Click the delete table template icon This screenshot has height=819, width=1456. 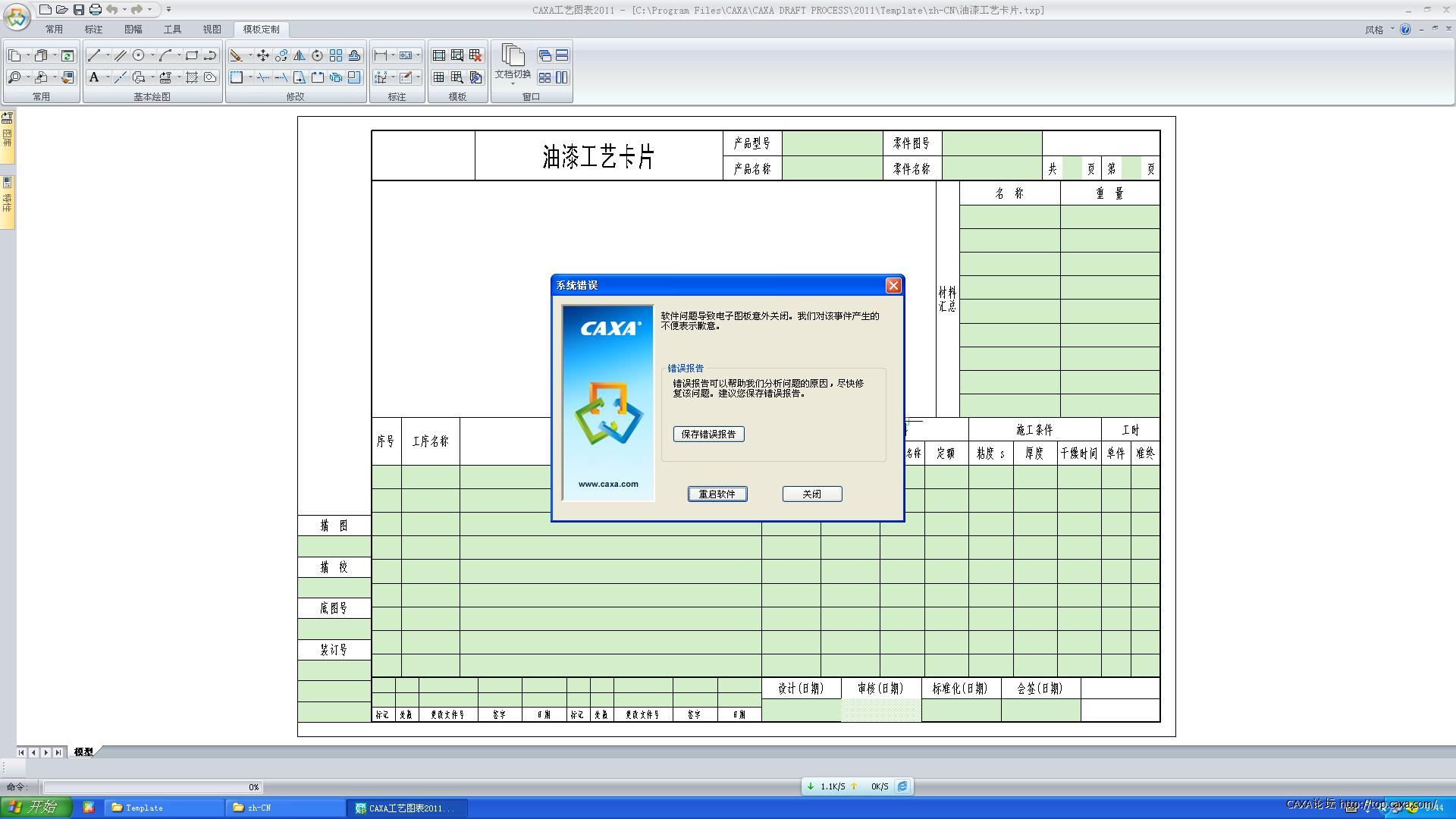click(x=475, y=55)
